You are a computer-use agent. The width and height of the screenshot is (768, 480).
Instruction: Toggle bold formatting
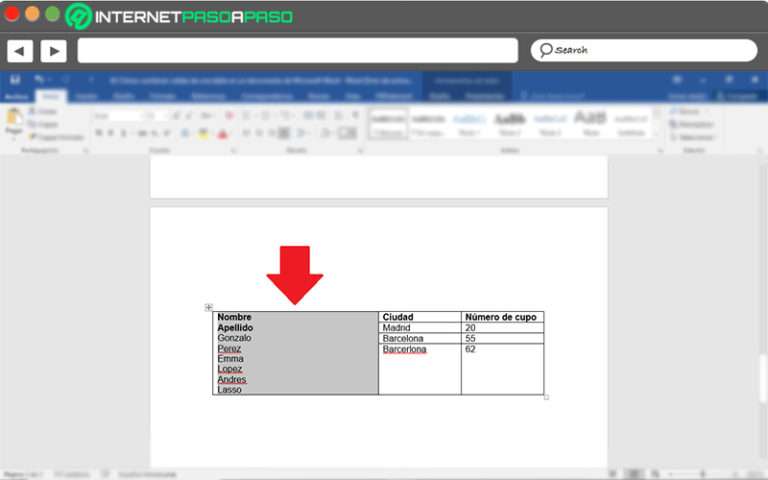coord(99,133)
